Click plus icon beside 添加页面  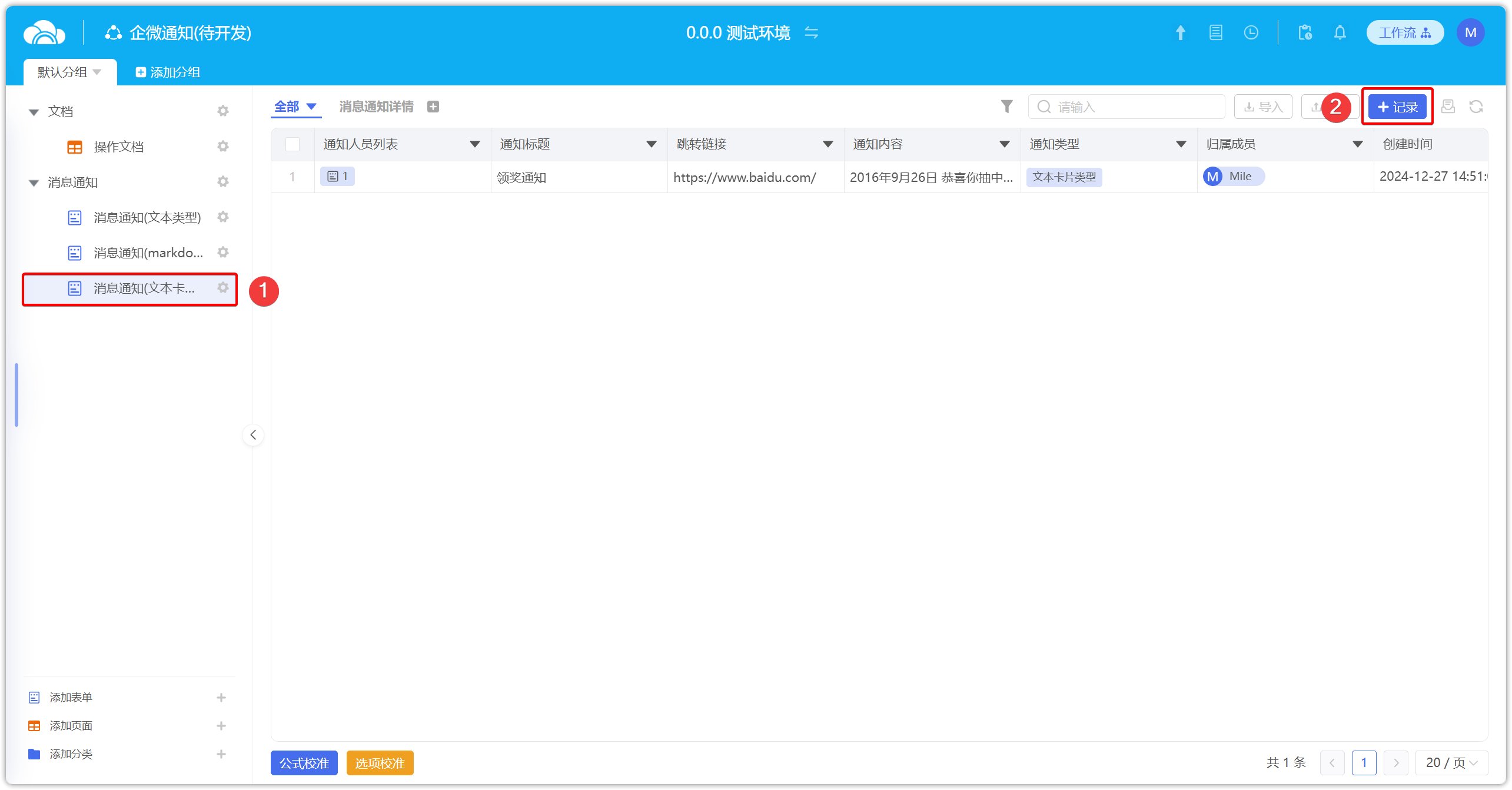(221, 726)
